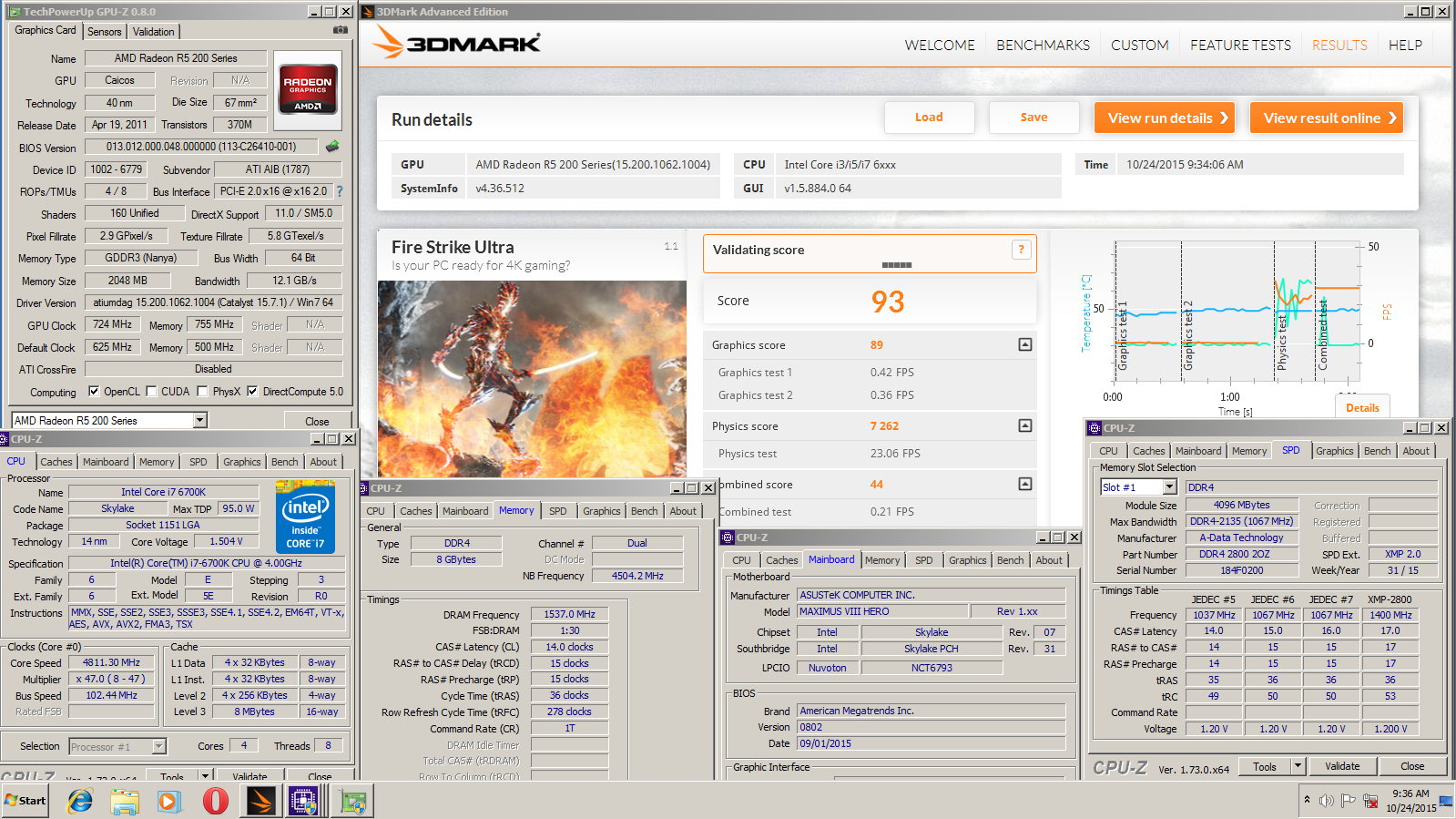This screenshot has width=1456, height=819.
Task: Open the GPU selection dropdown in GPU-Z
Action: click(x=200, y=420)
